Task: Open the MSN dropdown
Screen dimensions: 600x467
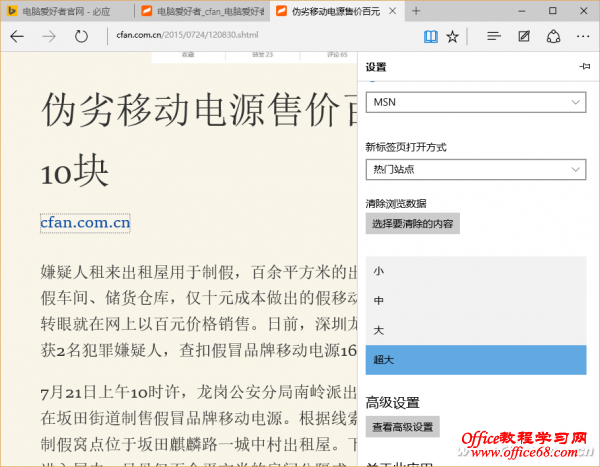Action: [x=476, y=102]
